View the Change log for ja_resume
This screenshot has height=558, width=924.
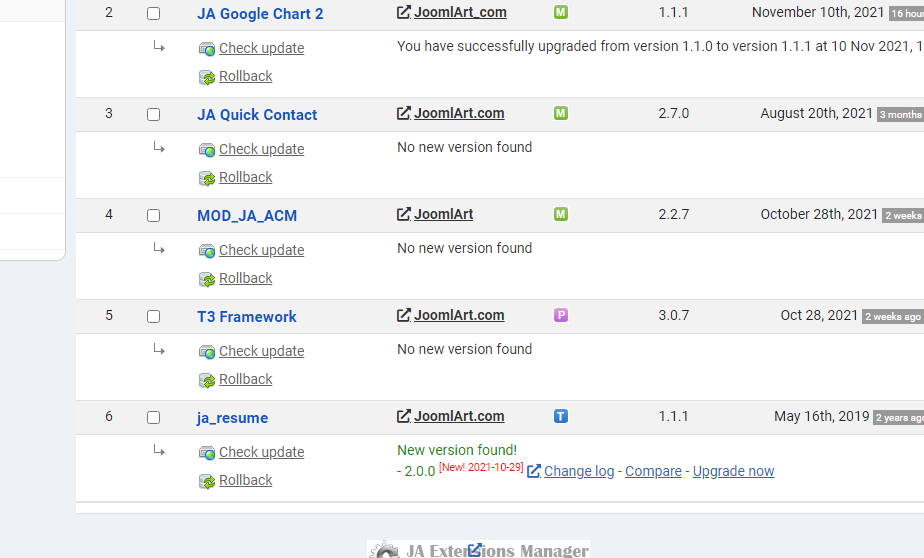579,471
